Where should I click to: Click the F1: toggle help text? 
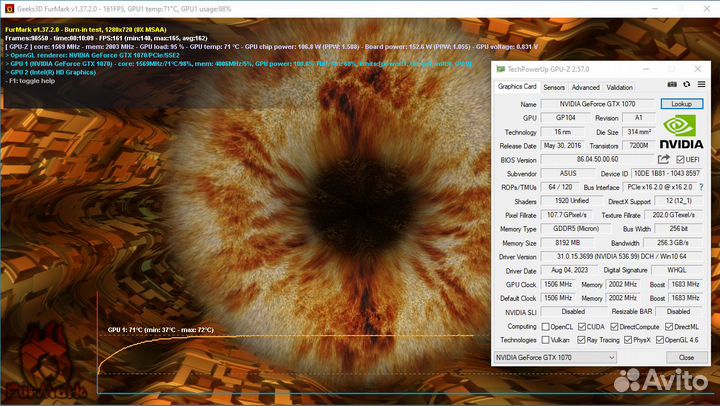(x=30, y=81)
